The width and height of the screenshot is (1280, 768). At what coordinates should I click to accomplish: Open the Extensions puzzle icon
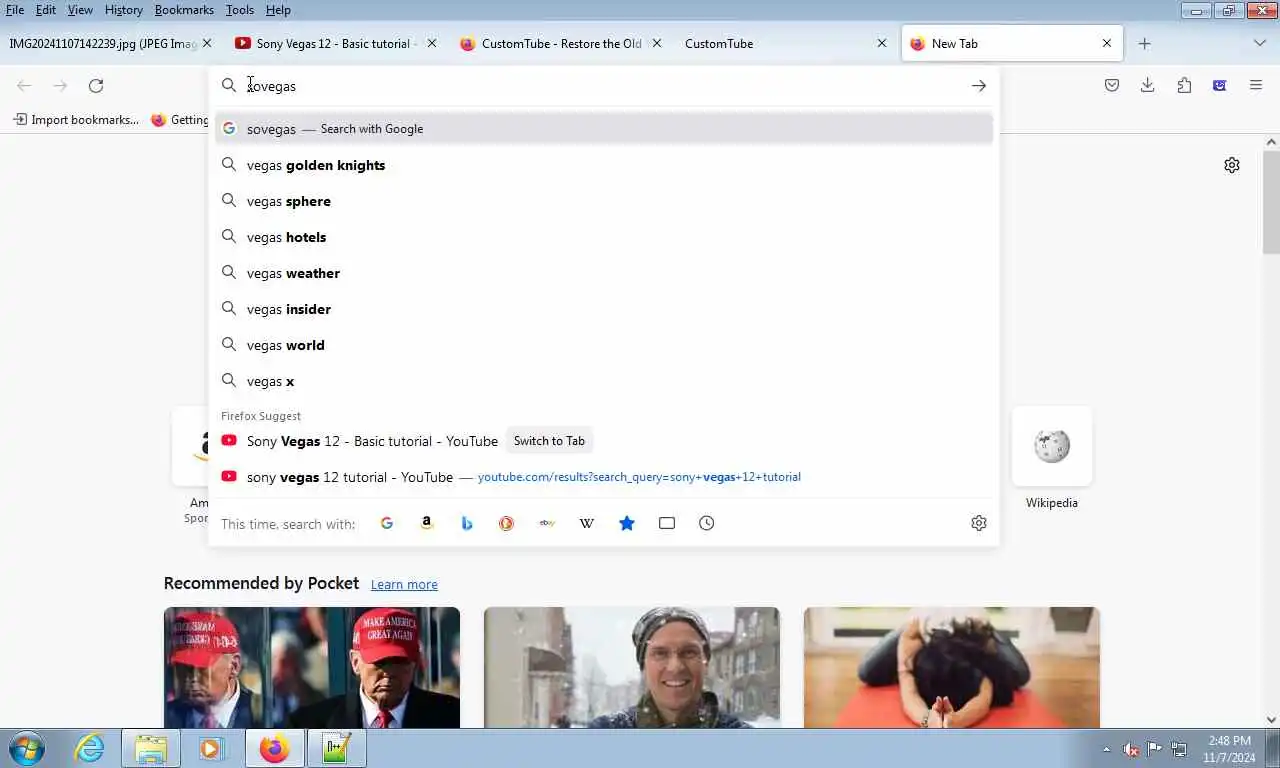point(1184,86)
